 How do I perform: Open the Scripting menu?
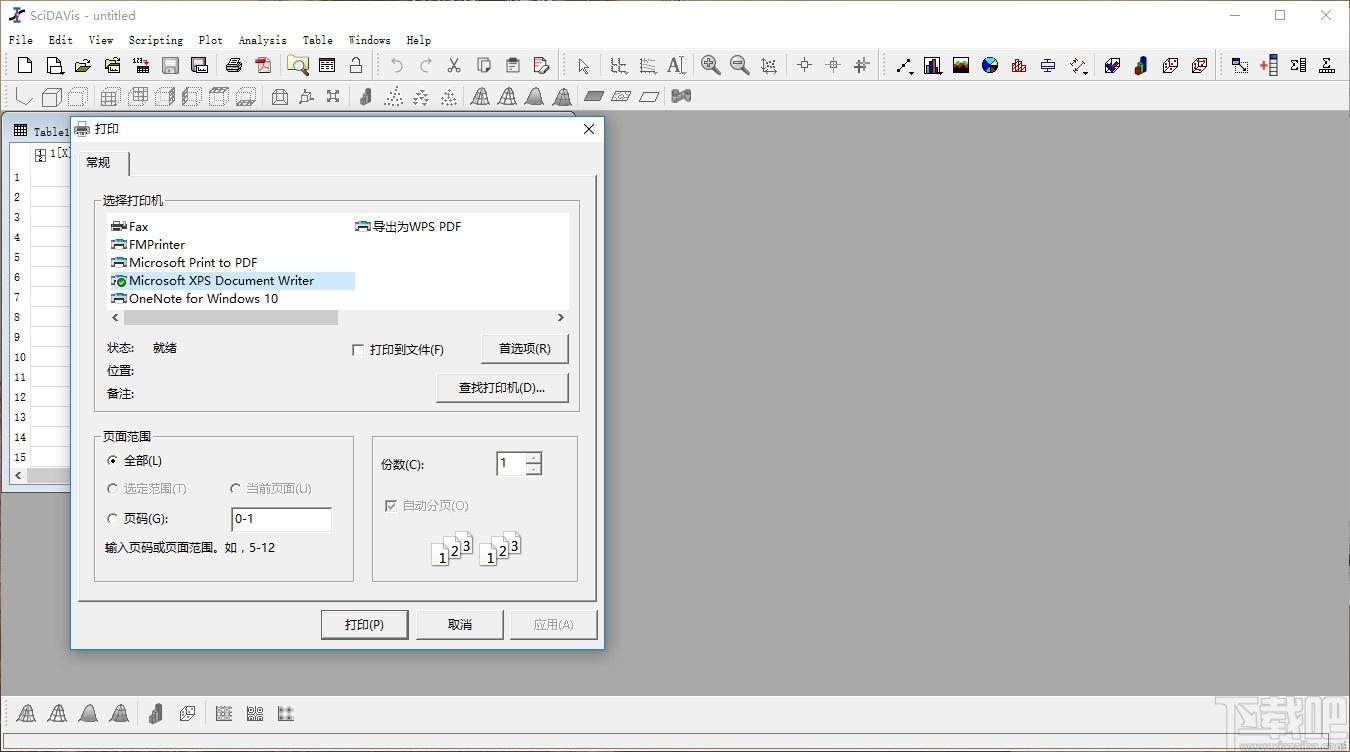[155, 40]
